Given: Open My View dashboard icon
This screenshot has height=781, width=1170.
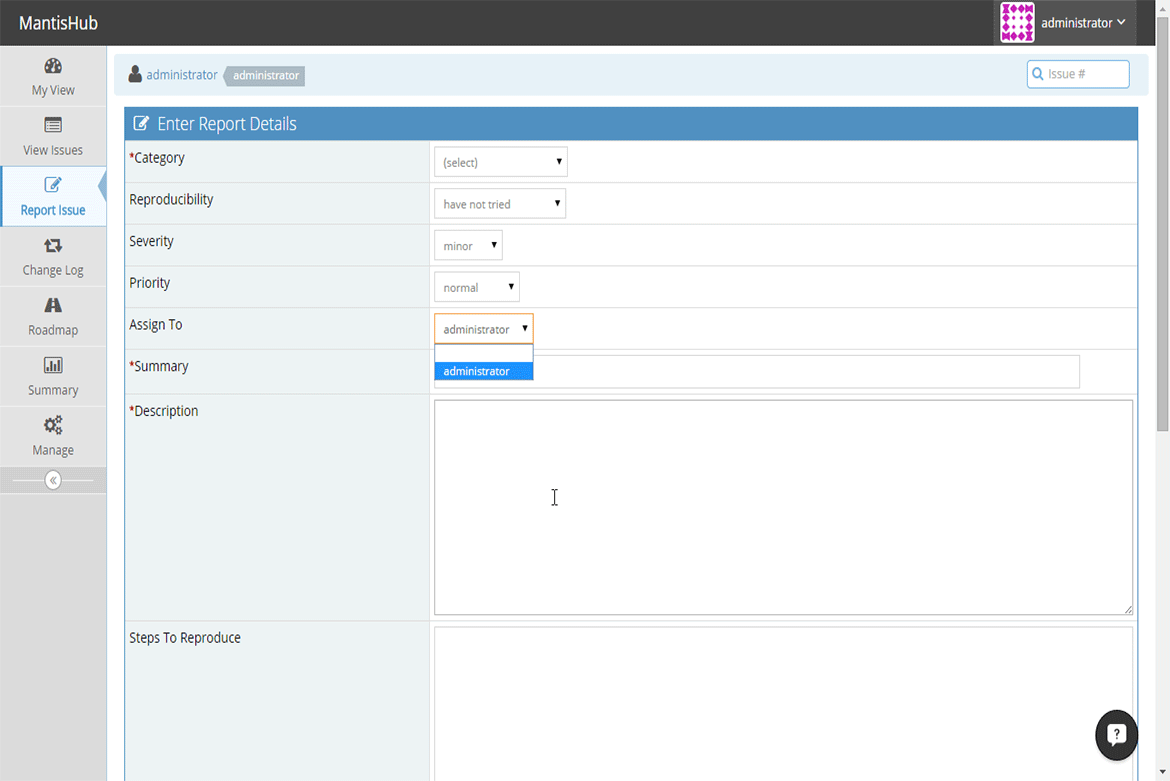Looking at the screenshot, I should tap(53, 66).
